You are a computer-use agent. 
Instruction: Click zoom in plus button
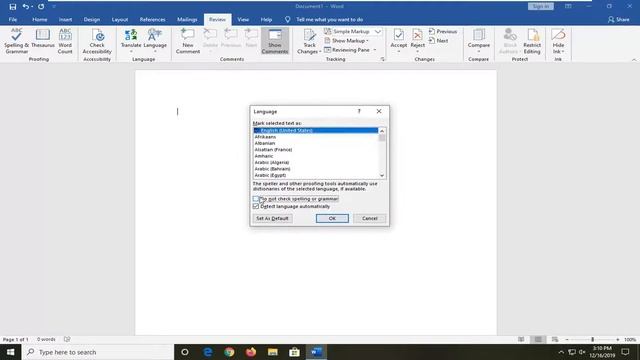[x=618, y=339]
